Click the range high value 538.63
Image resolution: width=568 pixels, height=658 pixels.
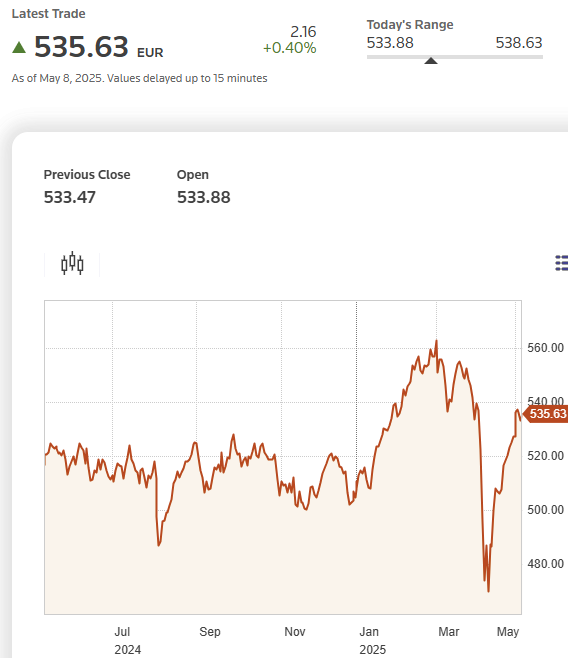(x=519, y=43)
